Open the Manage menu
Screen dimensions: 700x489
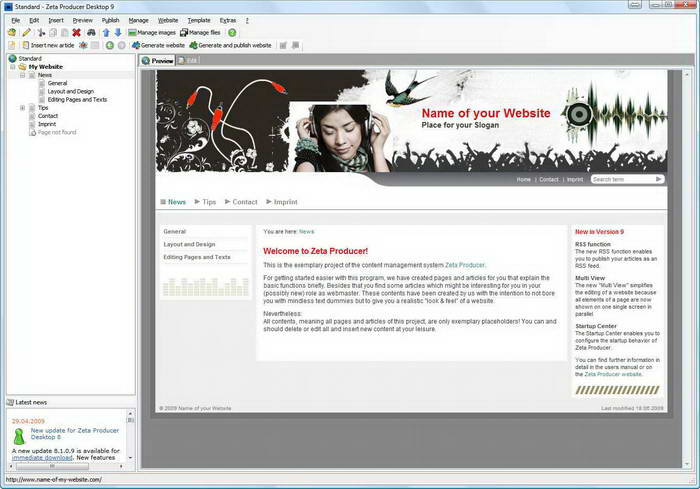tap(138, 21)
